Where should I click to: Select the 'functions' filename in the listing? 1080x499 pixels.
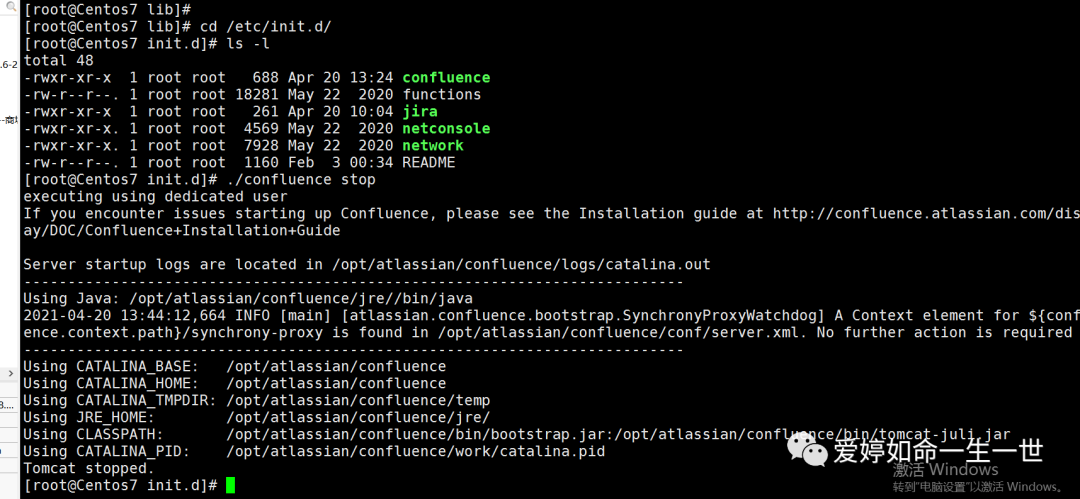coord(442,94)
